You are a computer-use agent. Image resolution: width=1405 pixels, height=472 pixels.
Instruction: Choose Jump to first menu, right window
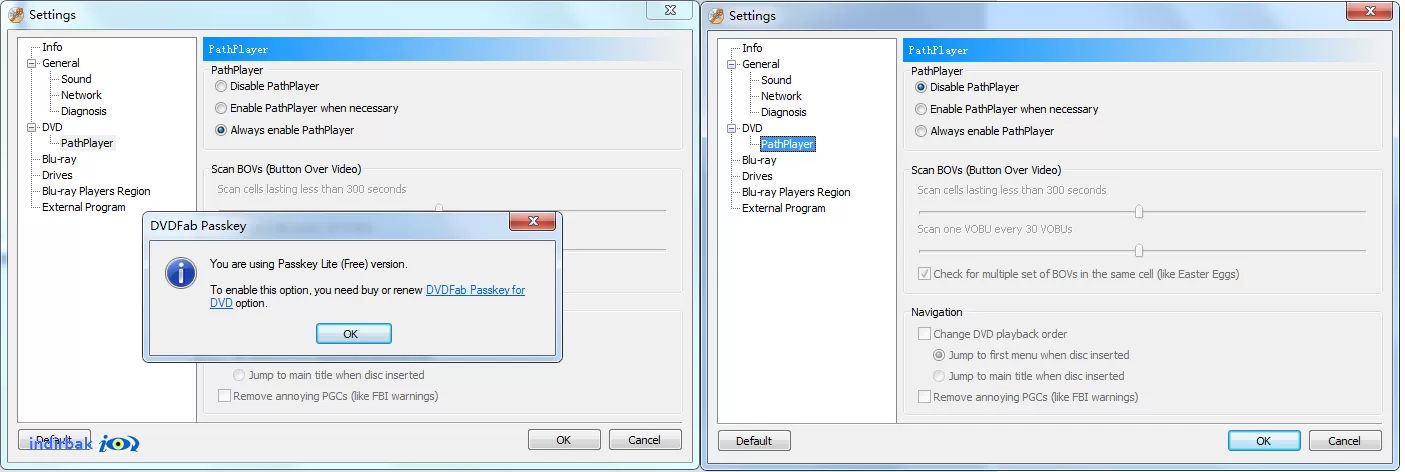coord(1031,355)
